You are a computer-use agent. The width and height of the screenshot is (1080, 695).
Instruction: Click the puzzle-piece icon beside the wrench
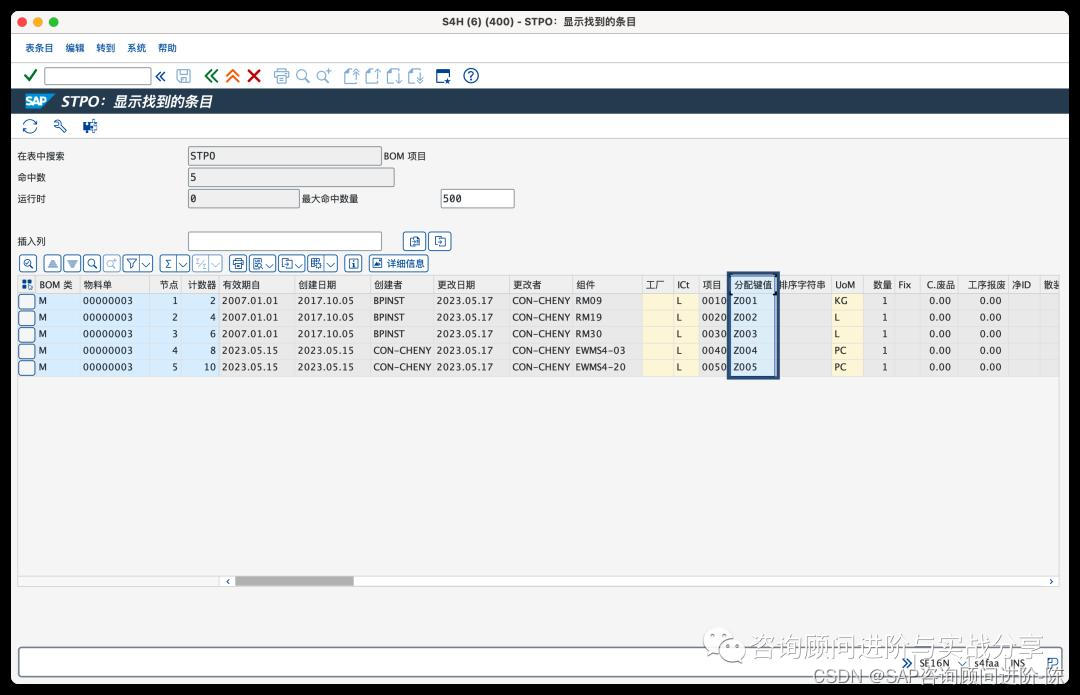90,126
